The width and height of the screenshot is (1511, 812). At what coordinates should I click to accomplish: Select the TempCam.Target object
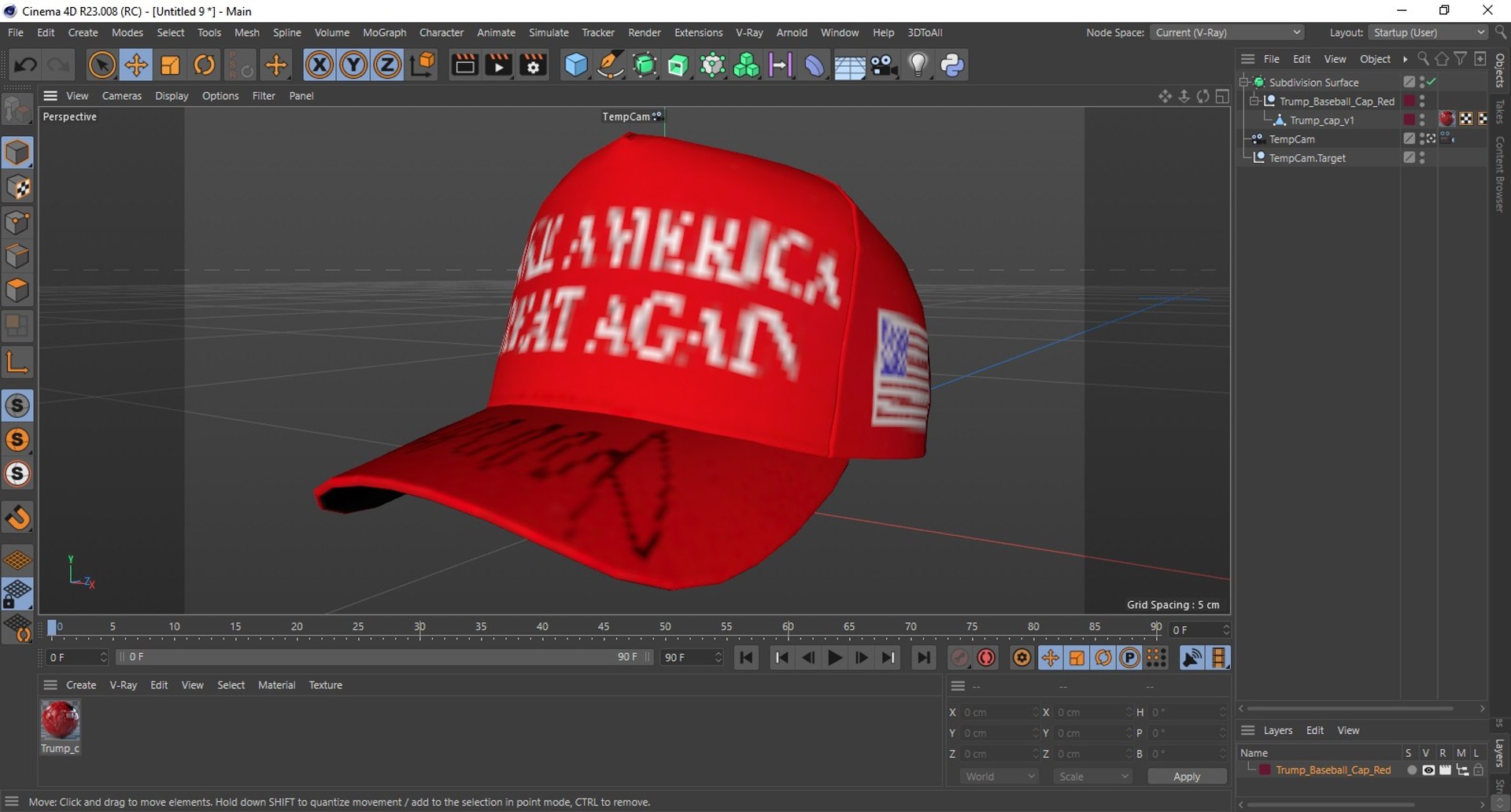pos(1307,157)
